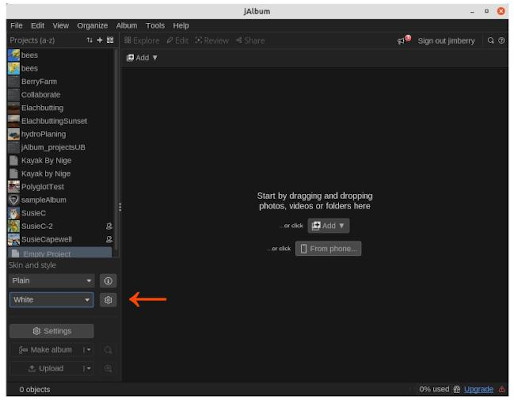Select the Collaborate project

coord(60,95)
